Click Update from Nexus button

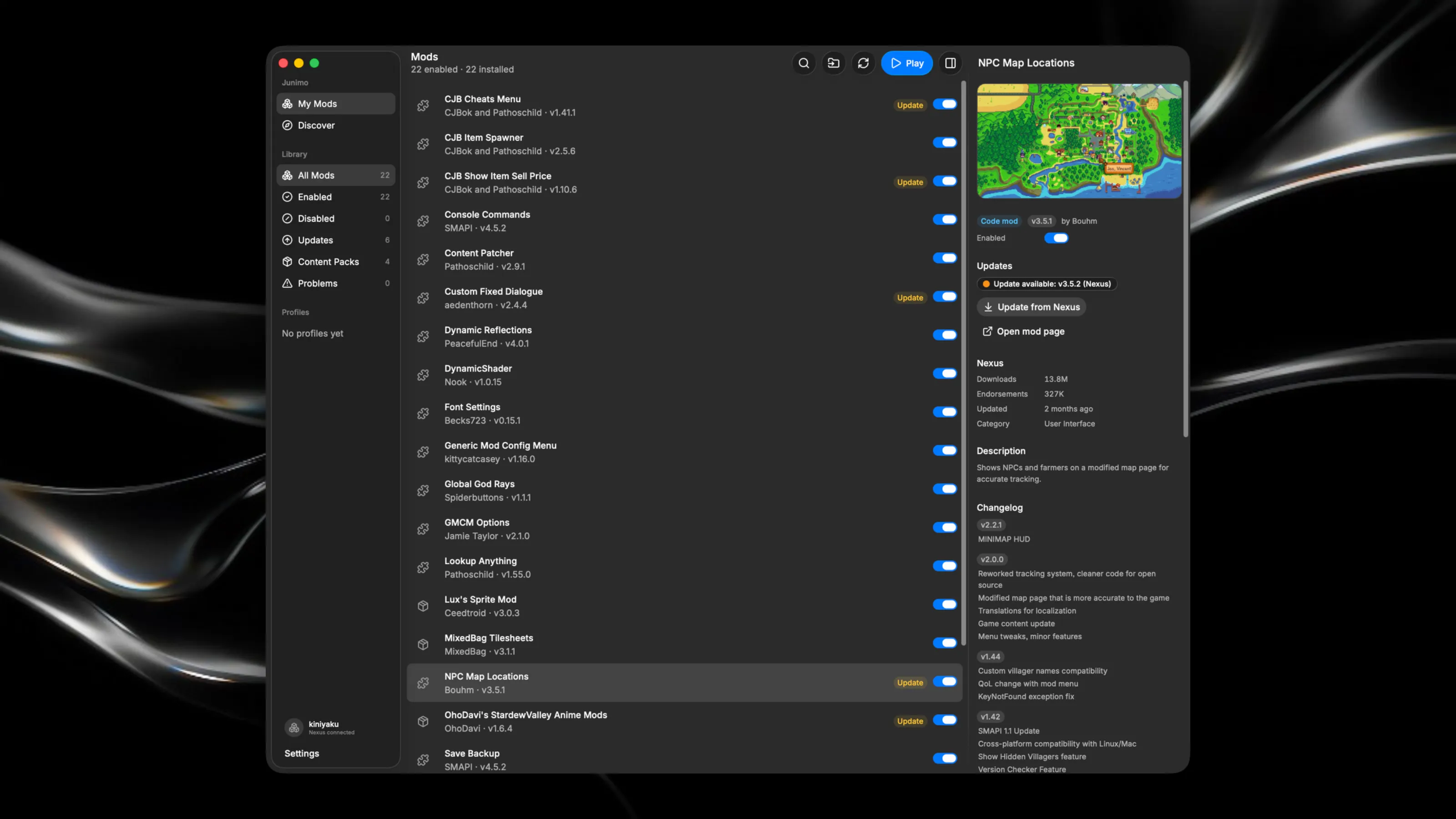point(1031,307)
